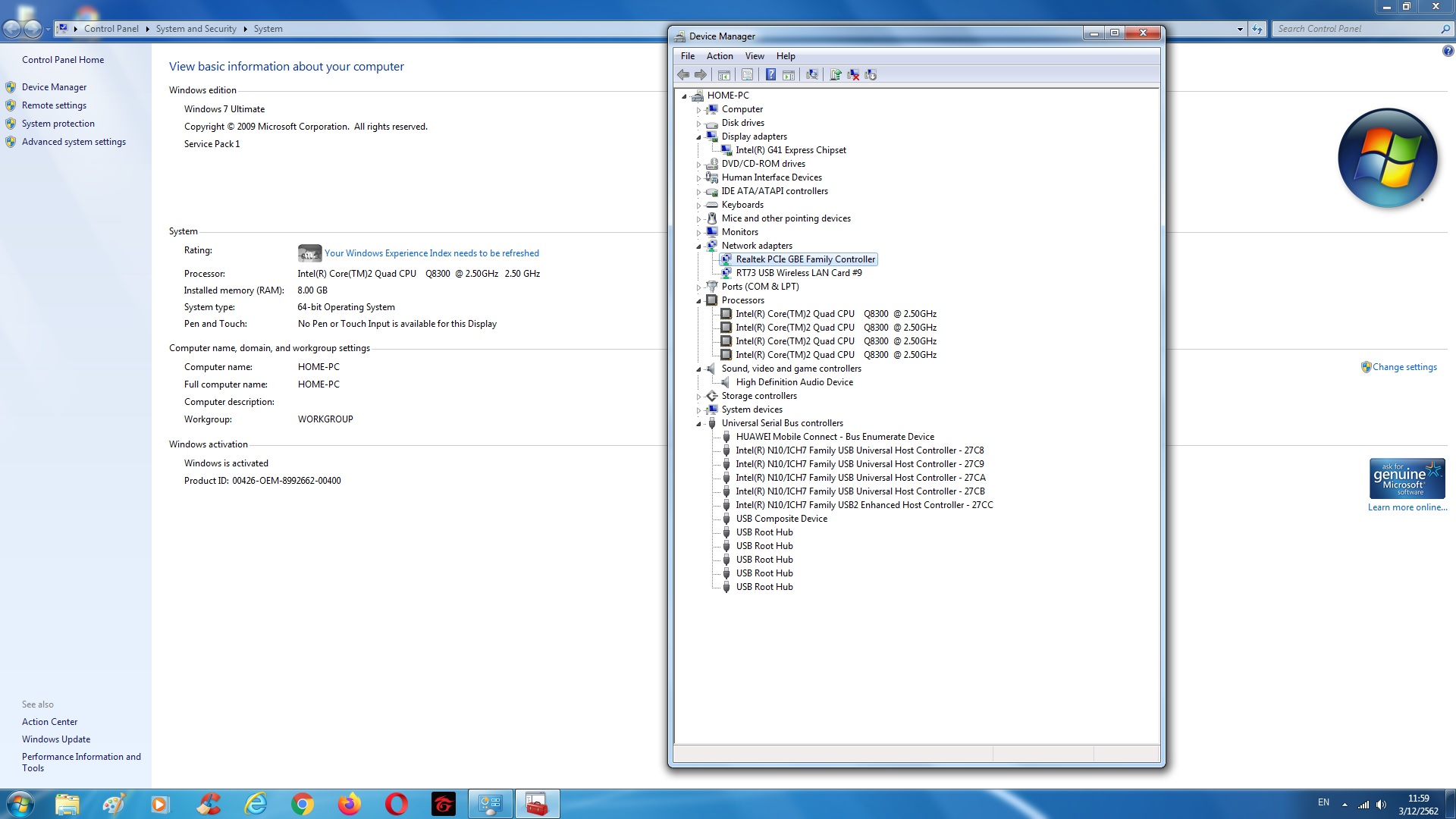This screenshot has width=1456, height=819.
Task: Collapse the HOME-PC root node
Action: [x=685, y=96]
